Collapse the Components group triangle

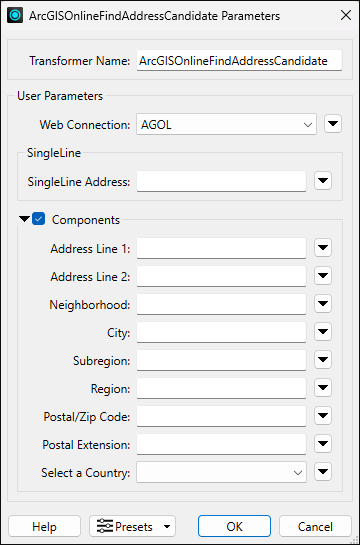coord(24,219)
